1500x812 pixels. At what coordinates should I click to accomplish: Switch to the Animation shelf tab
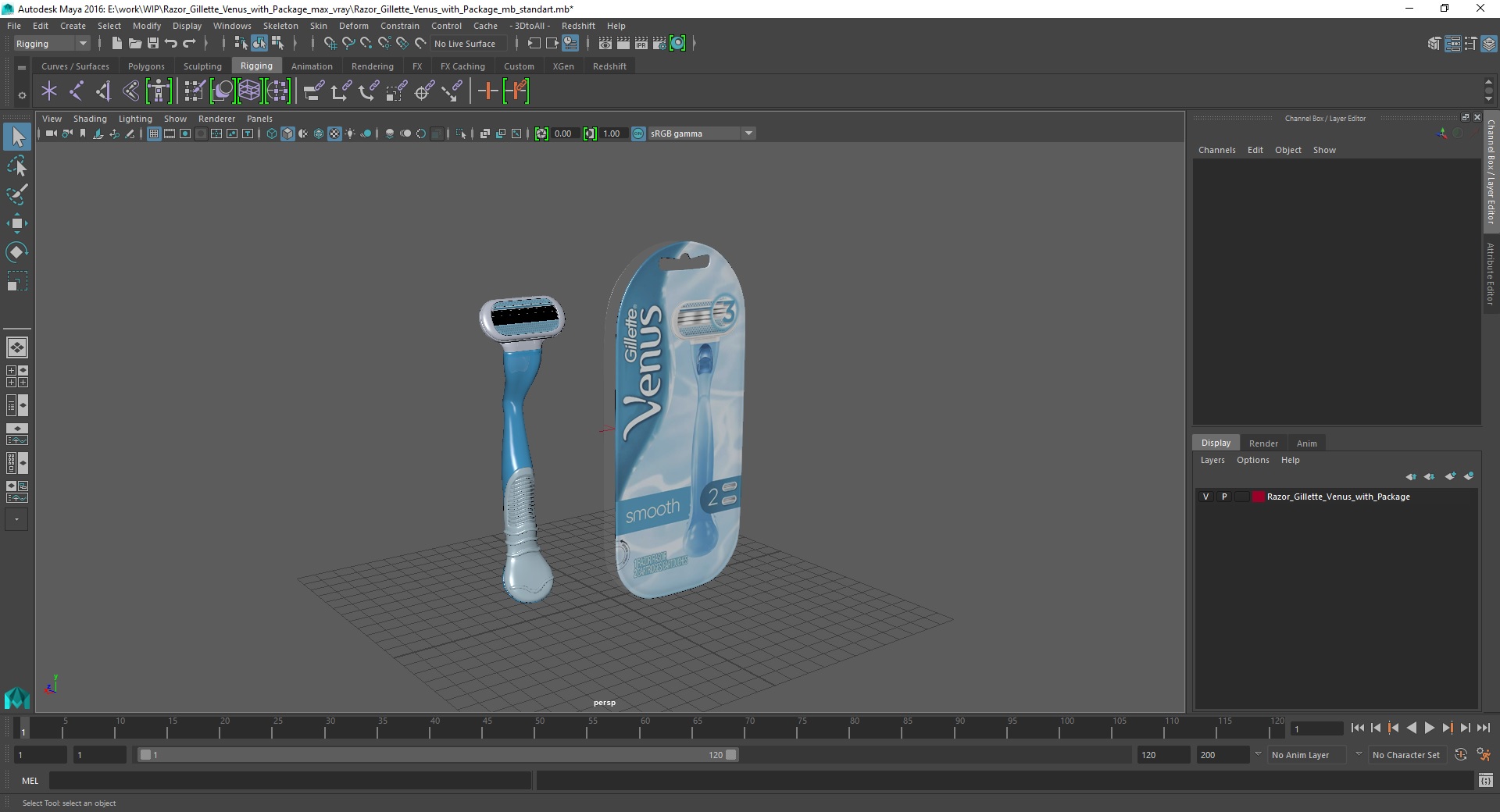(x=312, y=66)
